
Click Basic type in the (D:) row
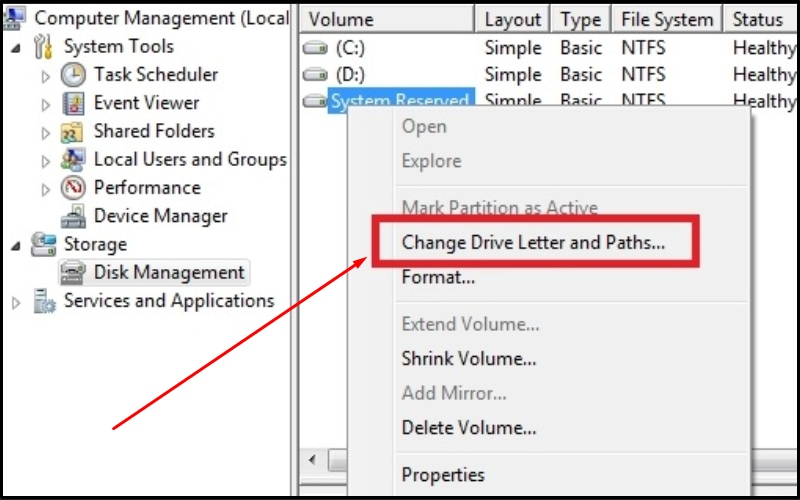coord(581,75)
